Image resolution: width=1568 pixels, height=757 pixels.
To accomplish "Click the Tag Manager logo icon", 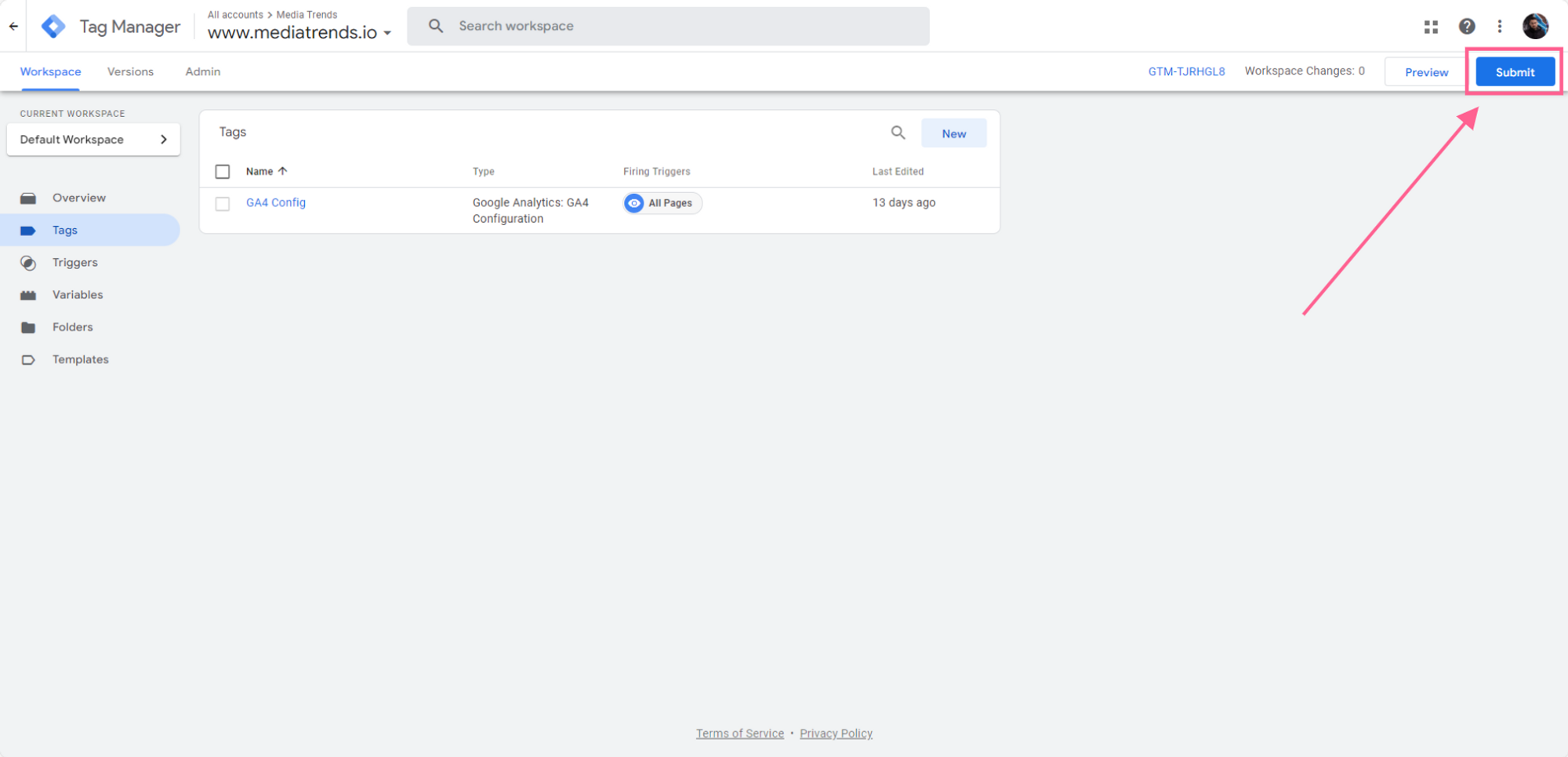I will click(53, 26).
